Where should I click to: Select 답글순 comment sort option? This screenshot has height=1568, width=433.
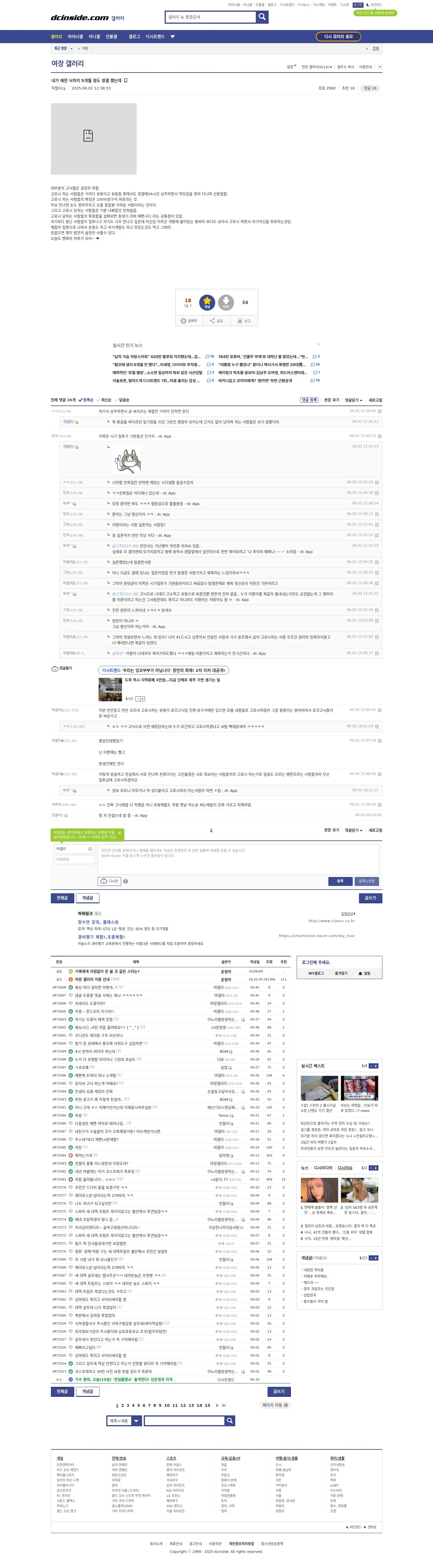pos(122,400)
